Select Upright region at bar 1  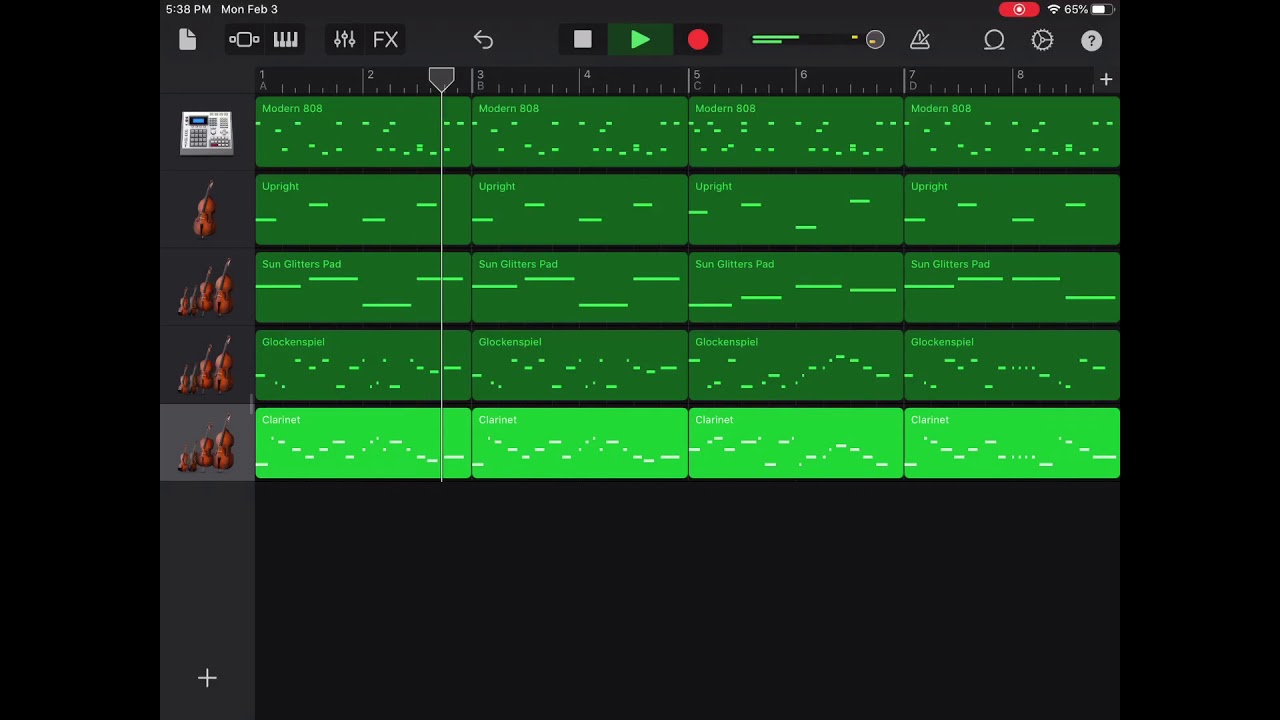click(363, 210)
